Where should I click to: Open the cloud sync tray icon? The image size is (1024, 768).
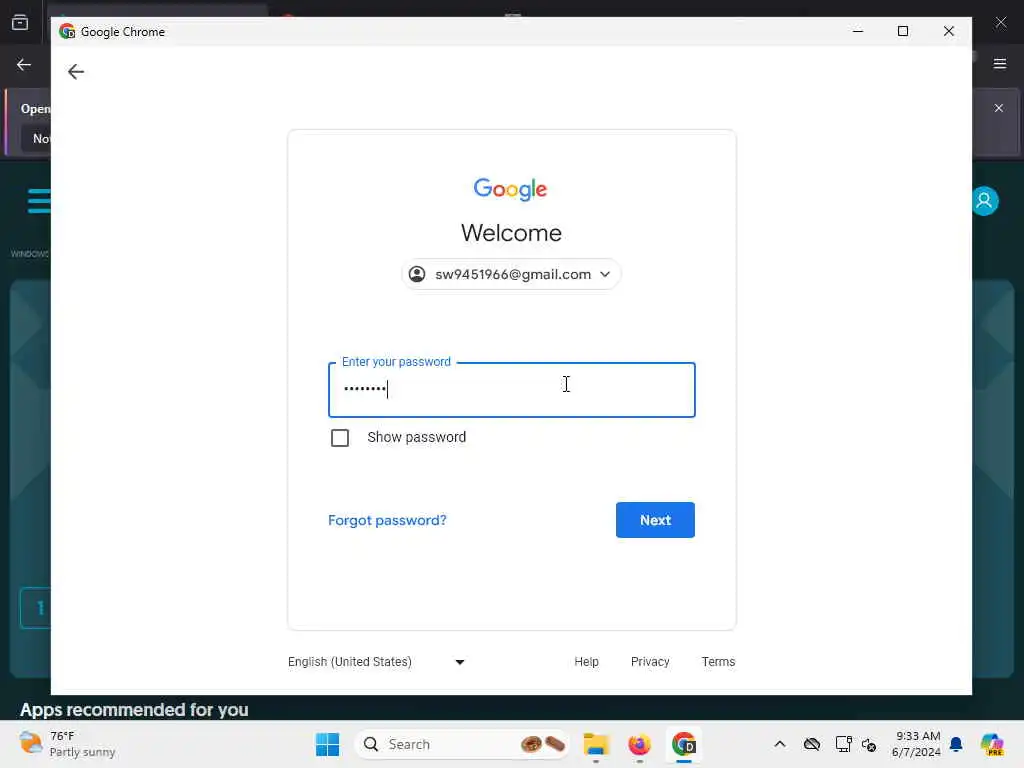coord(812,744)
